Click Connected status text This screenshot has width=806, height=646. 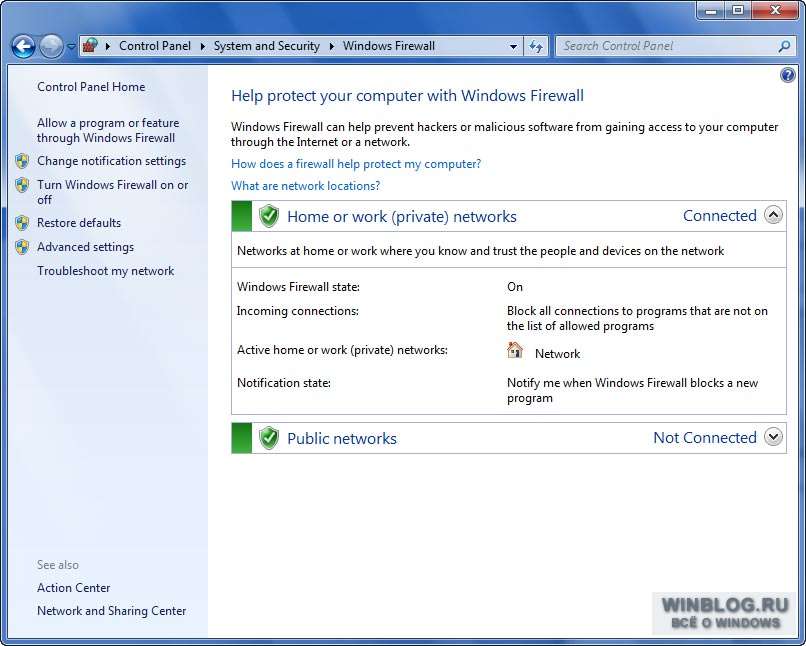point(720,215)
